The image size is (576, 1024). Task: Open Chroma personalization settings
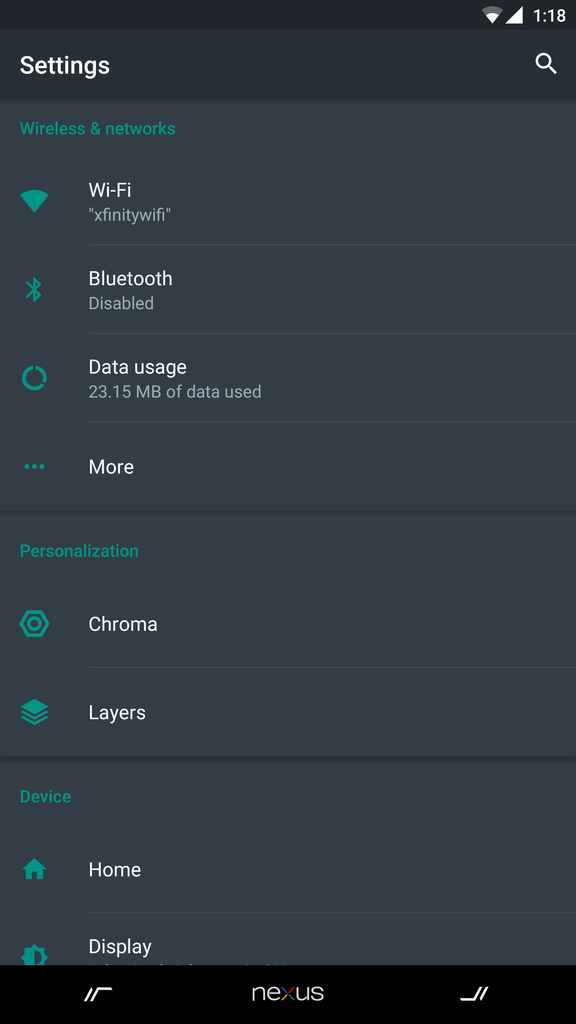288,624
